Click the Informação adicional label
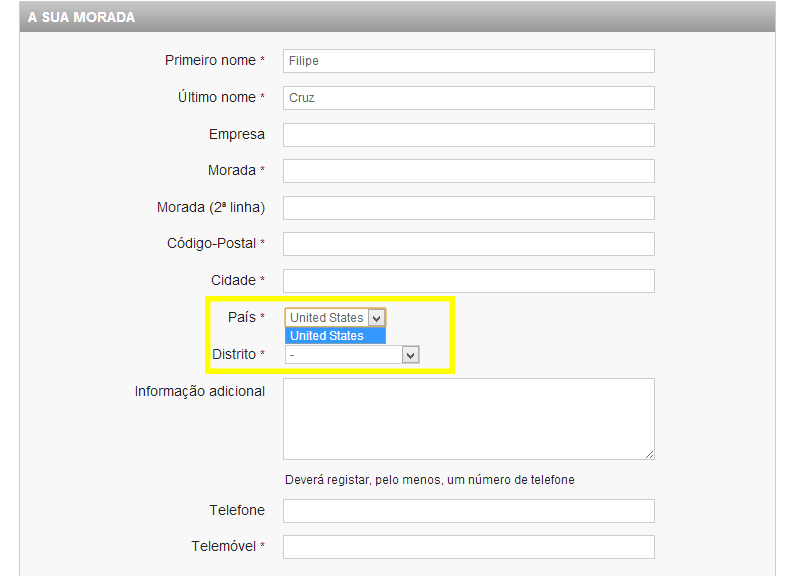This screenshot has width=790, height=576. pyautogui.click(x=200, y=392)
